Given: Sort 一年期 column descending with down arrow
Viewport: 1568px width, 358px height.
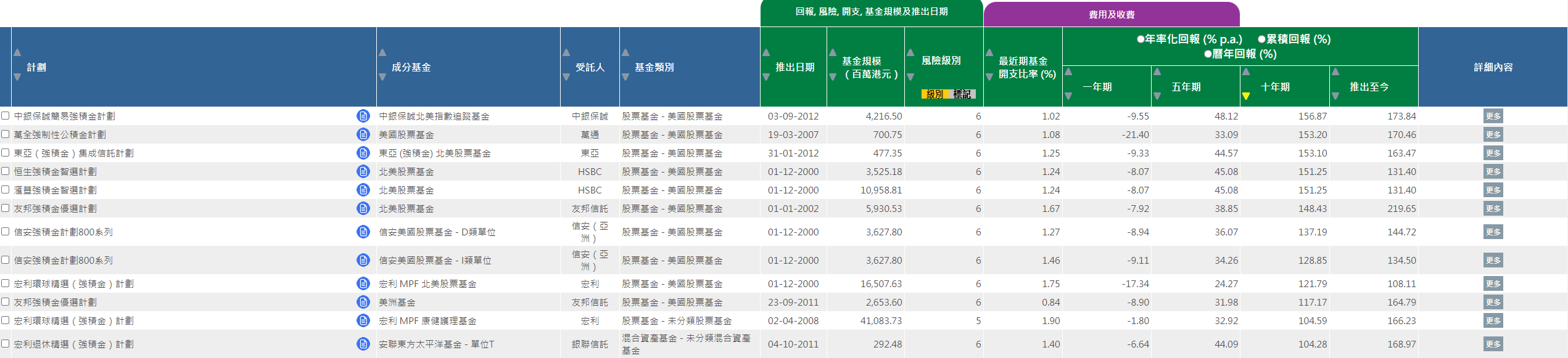Looking at the screenshot, I should tap(1068, 96).
